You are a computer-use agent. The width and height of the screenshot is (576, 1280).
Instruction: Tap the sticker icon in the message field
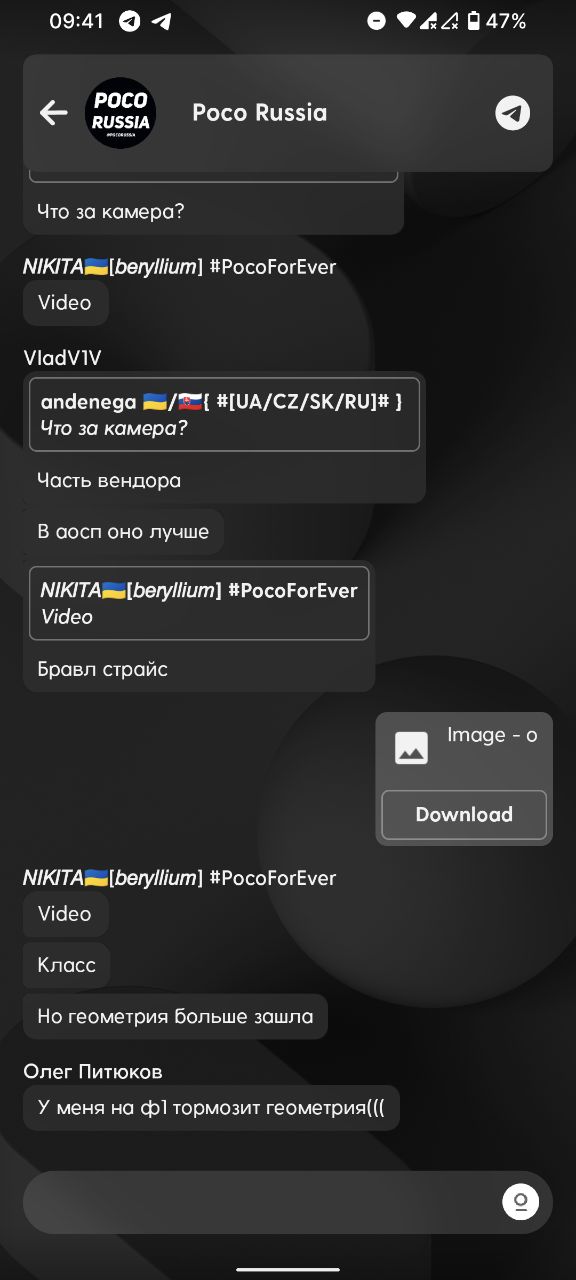[520, 1201]
